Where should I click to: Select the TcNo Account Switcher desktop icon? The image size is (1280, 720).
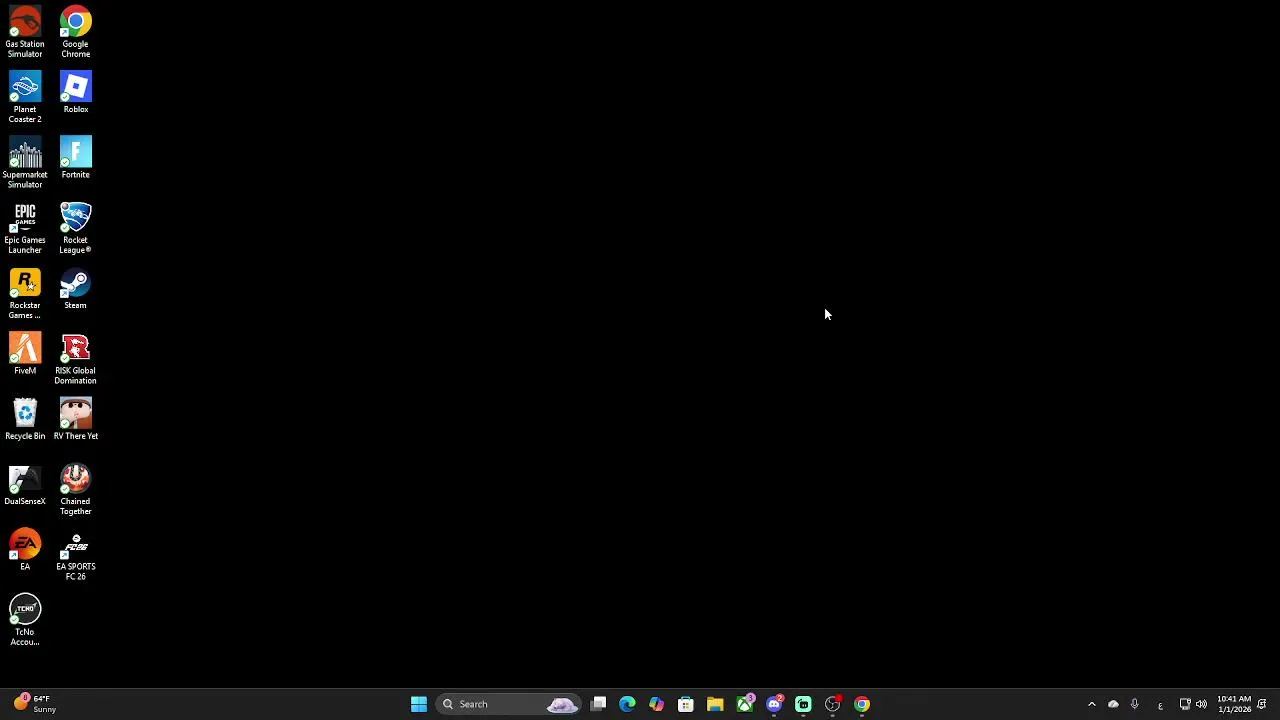(25, 621)
